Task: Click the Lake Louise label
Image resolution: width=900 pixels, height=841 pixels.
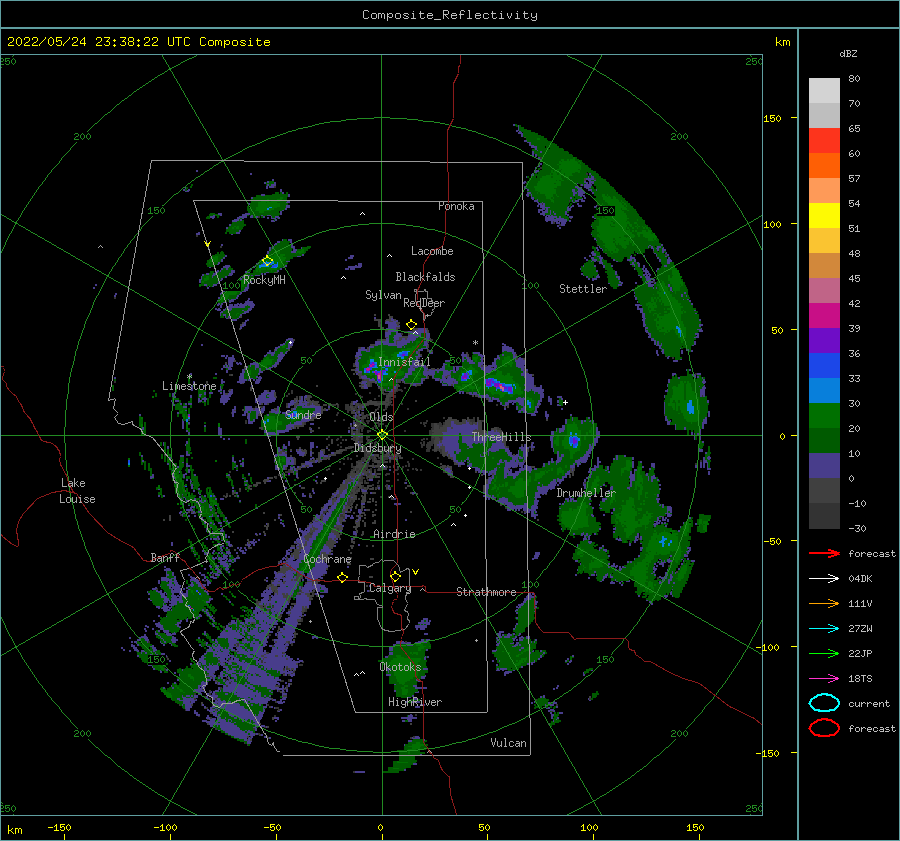Action: (x=77, y=491)
